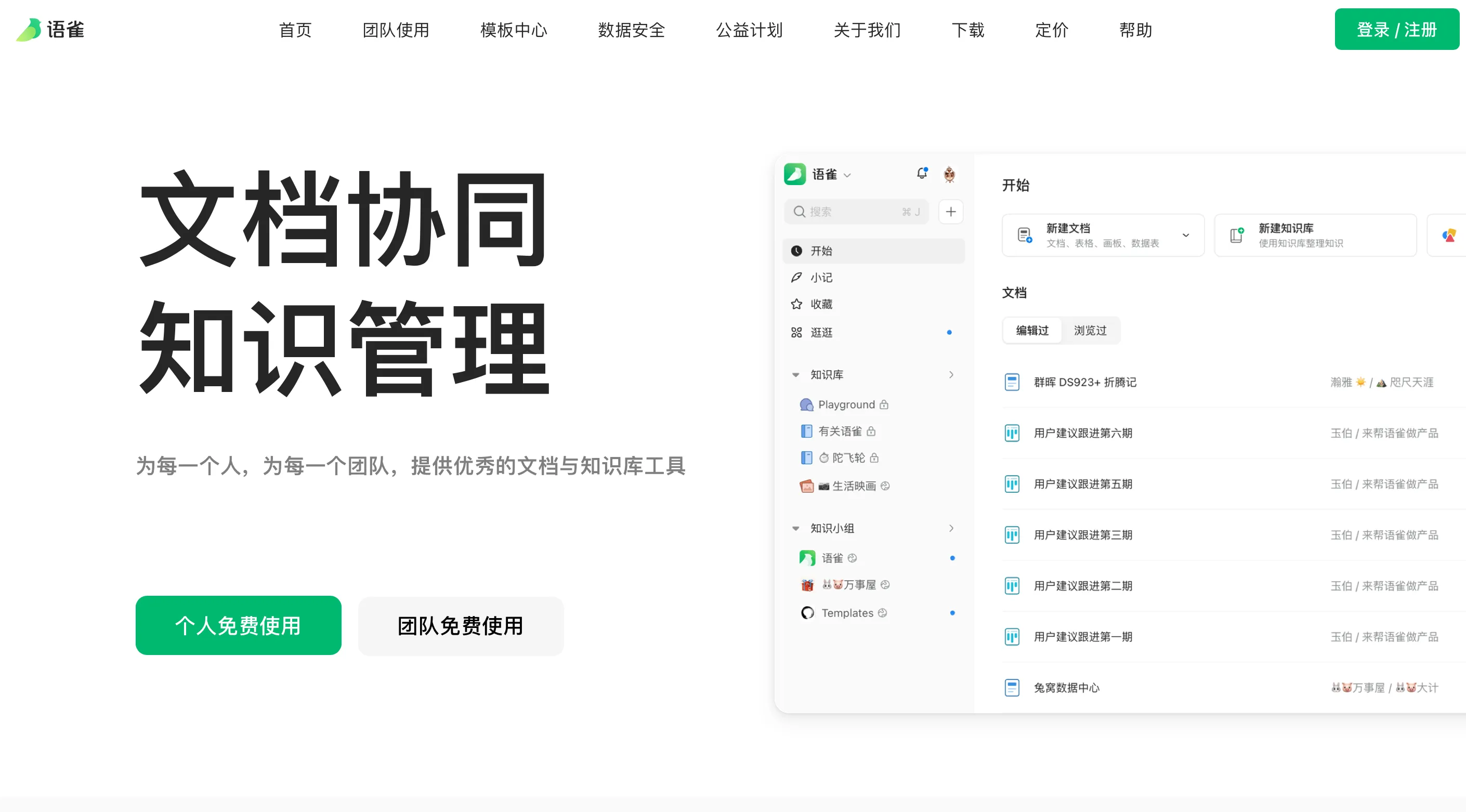Open 关于我们 in top navigation
This screenshot has height=812, width=1466.
coord(867,30)
